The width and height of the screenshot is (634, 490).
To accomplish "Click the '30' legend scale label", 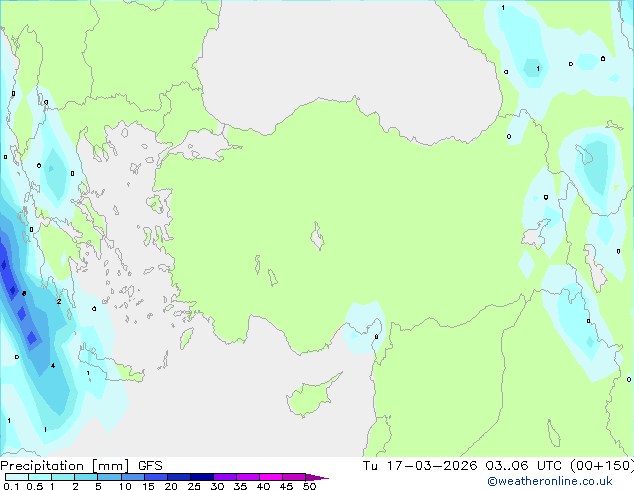I will pos(217,486).
